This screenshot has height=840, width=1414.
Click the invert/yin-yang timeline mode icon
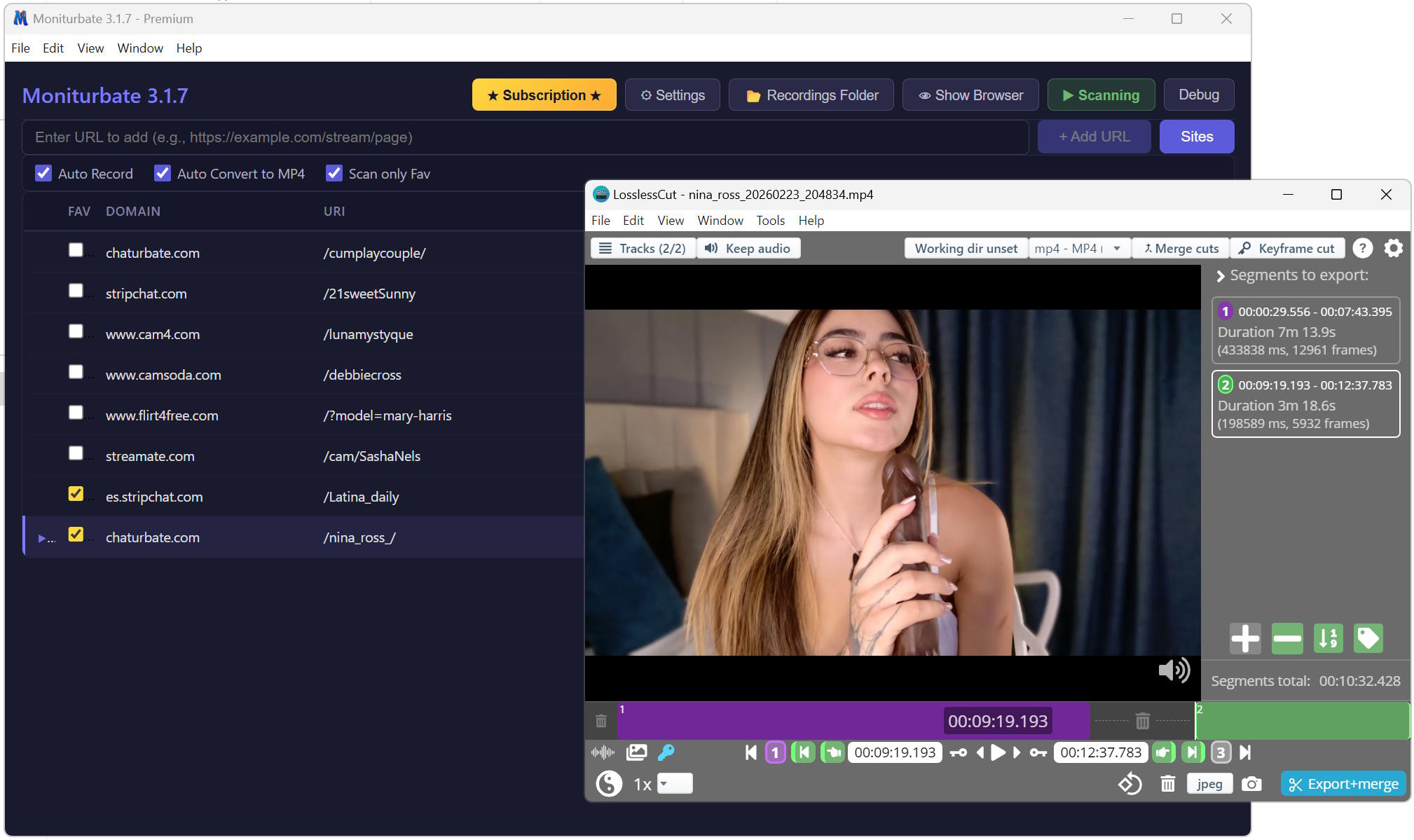tap(609, 783)
